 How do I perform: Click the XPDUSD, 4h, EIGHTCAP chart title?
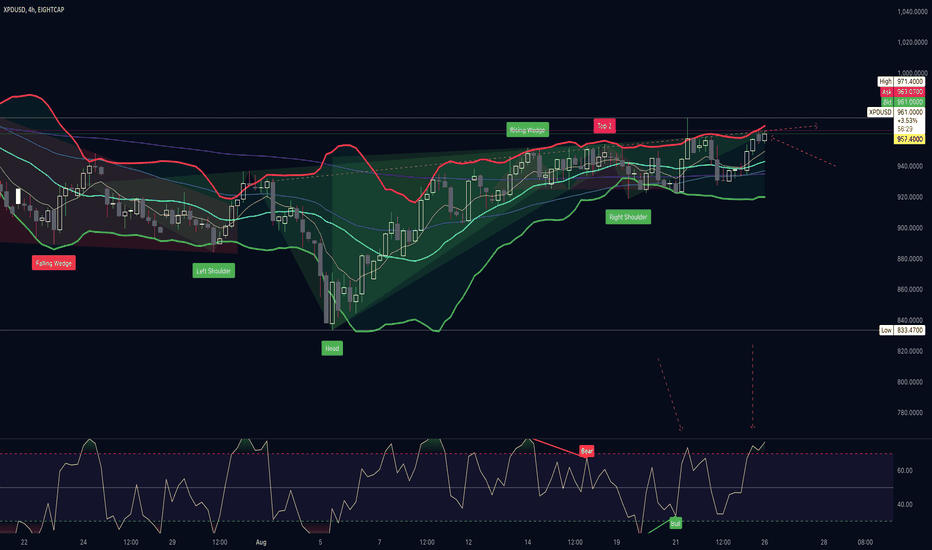(34, 10)
